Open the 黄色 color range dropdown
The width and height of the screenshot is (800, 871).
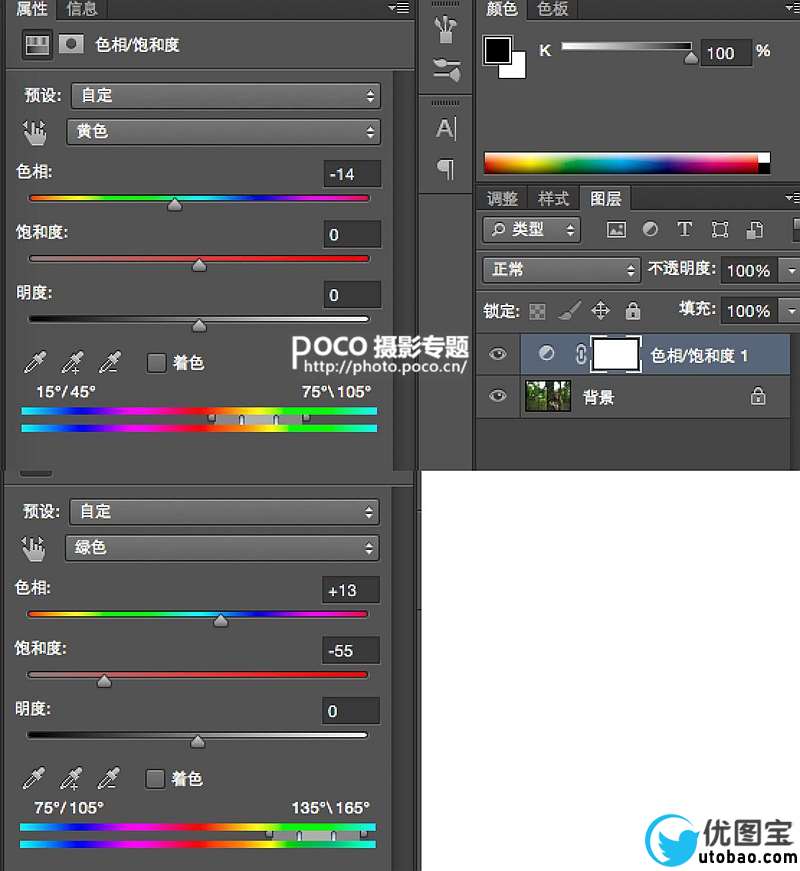click(223, 132)
